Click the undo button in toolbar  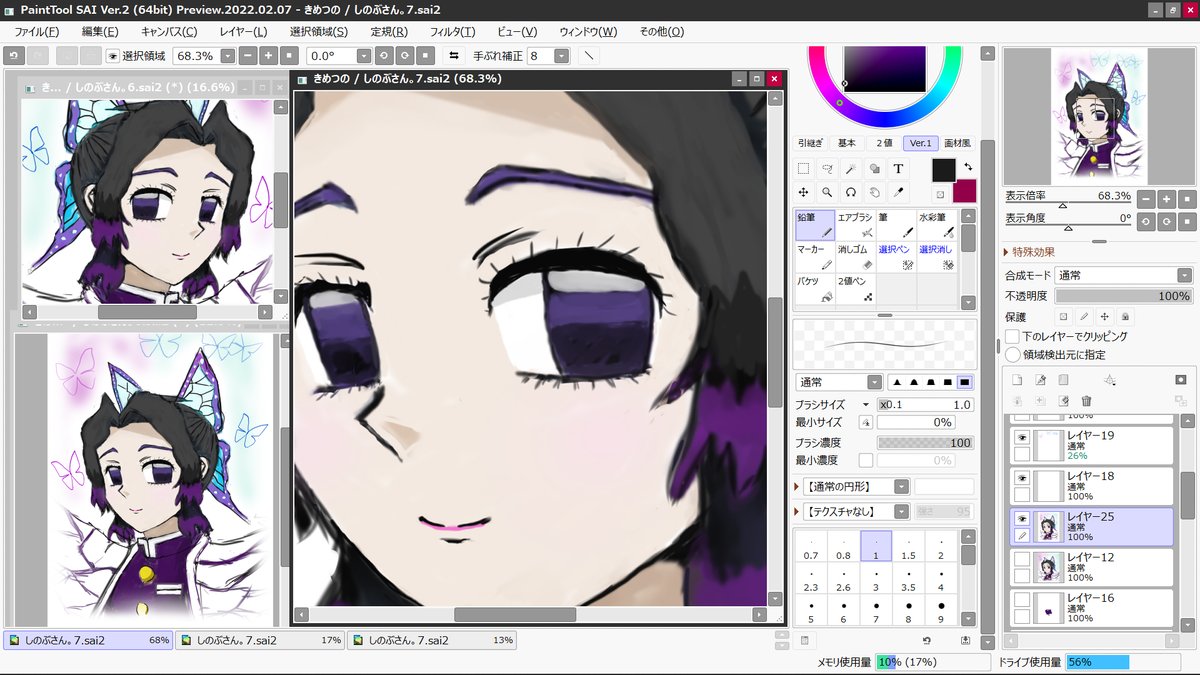coord(12,56)
